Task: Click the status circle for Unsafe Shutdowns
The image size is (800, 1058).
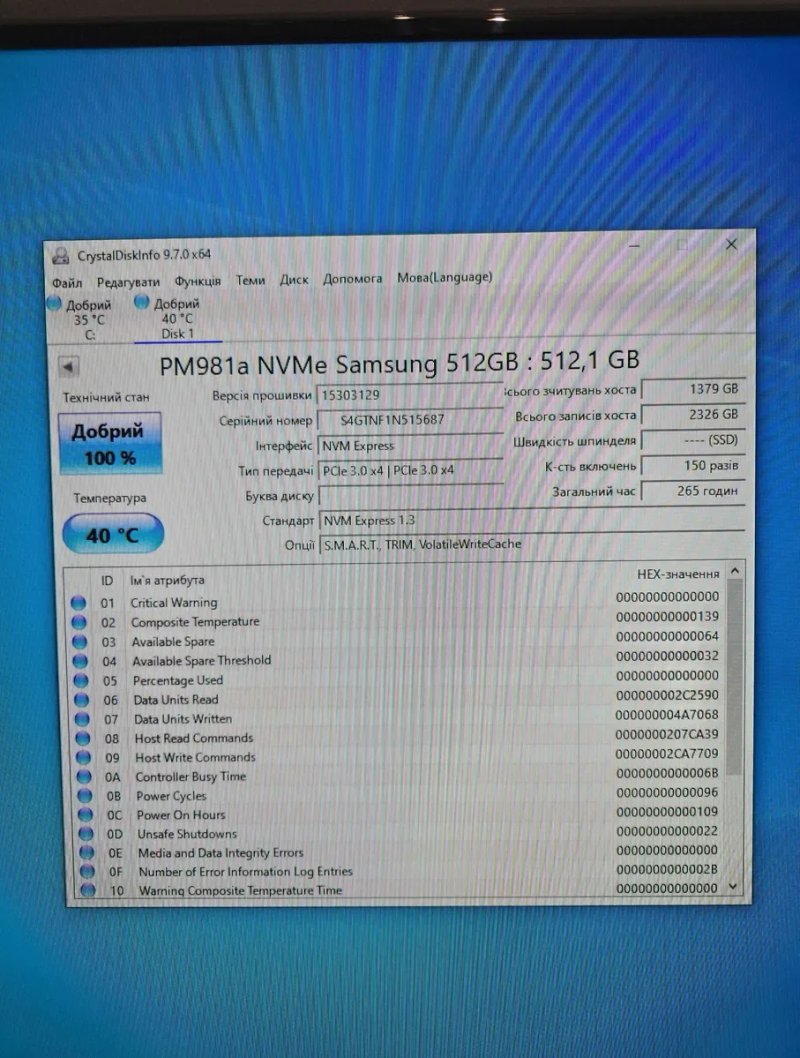Action: coord(86,834)
